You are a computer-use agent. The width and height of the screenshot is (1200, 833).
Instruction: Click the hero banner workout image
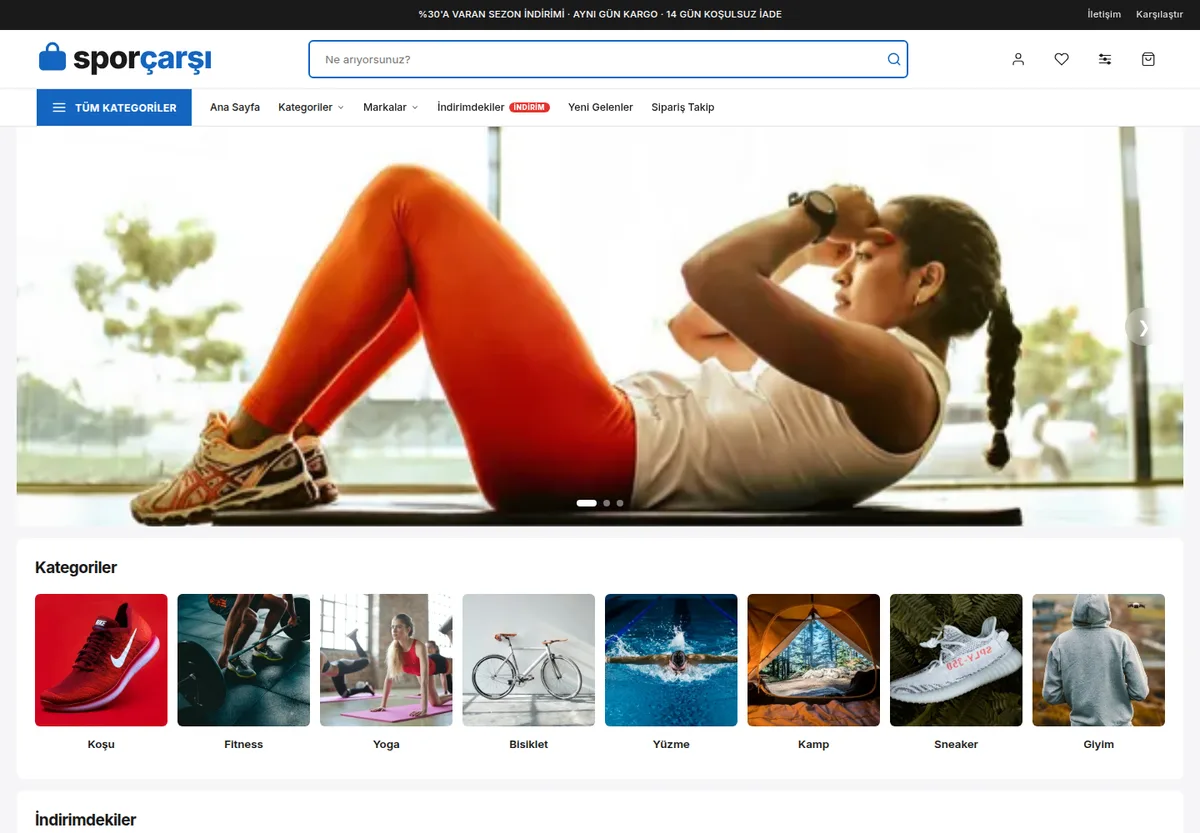click(600, 327)
